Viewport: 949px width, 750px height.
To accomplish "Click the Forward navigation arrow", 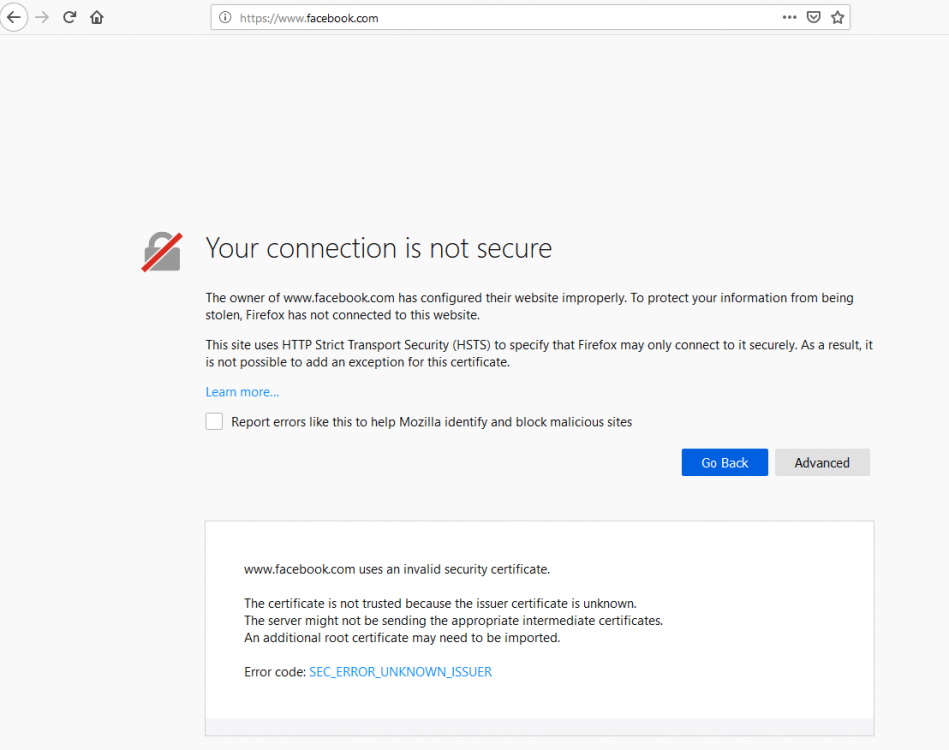I will (42, 17).
